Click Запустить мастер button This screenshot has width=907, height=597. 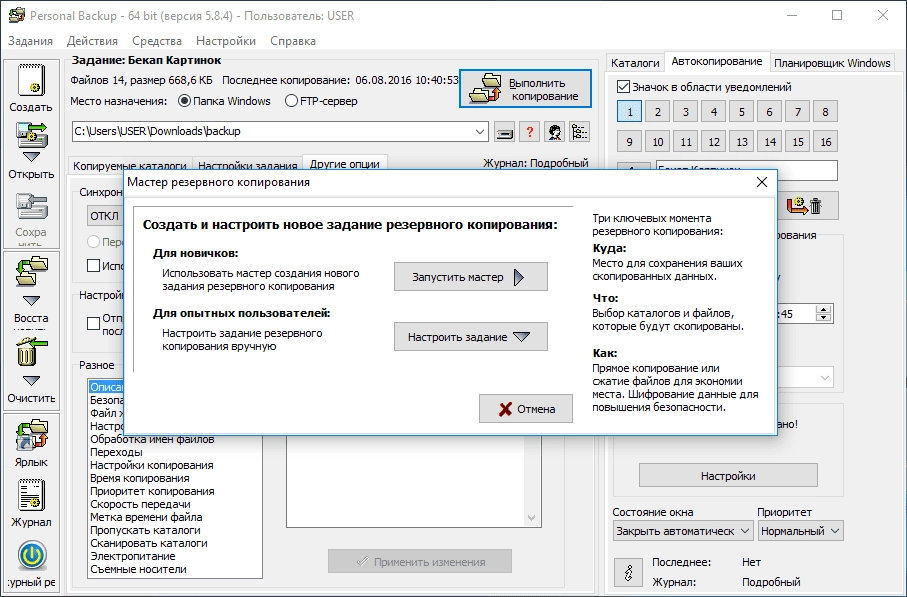click(470, 277)
